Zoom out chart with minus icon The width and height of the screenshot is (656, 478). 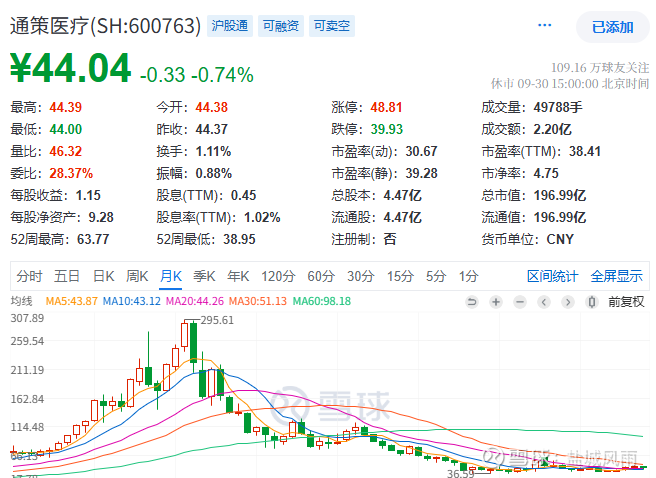click(x=520, y=302)
